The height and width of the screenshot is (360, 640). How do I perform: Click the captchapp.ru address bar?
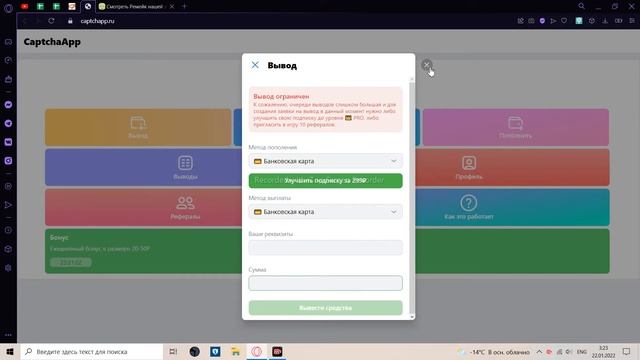(x=97, y=21)
